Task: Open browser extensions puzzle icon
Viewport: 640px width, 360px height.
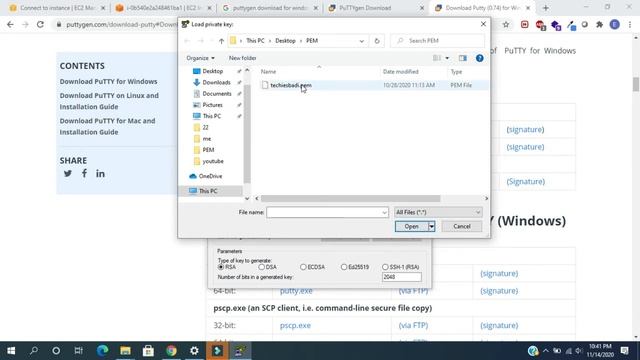Action: (599, 24)
